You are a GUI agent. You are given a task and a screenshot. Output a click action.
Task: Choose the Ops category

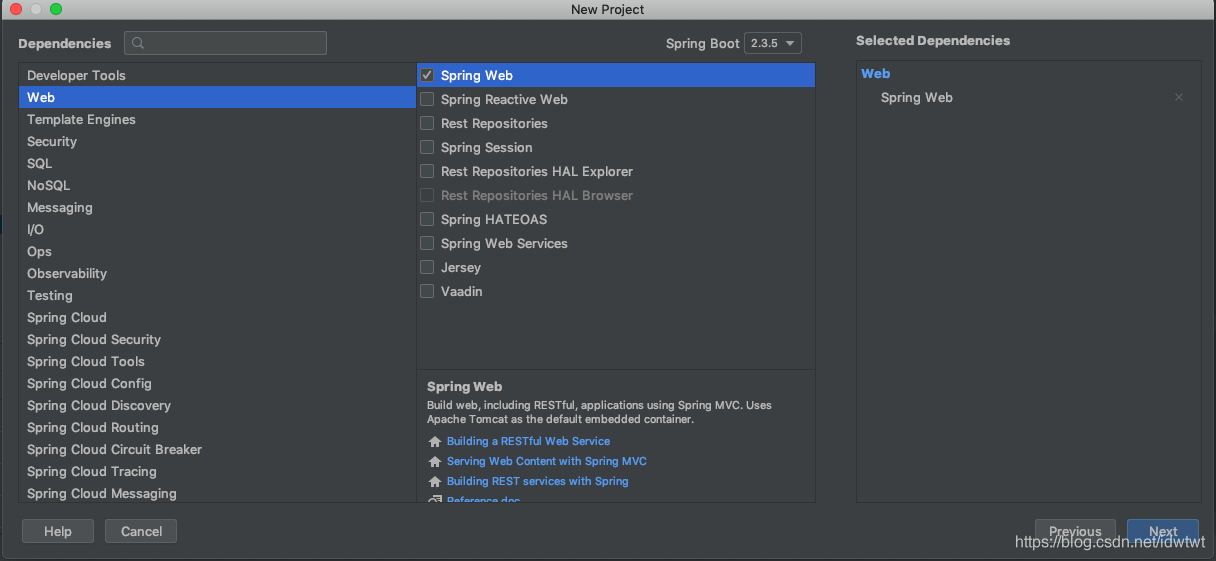(x=217, y=251)
